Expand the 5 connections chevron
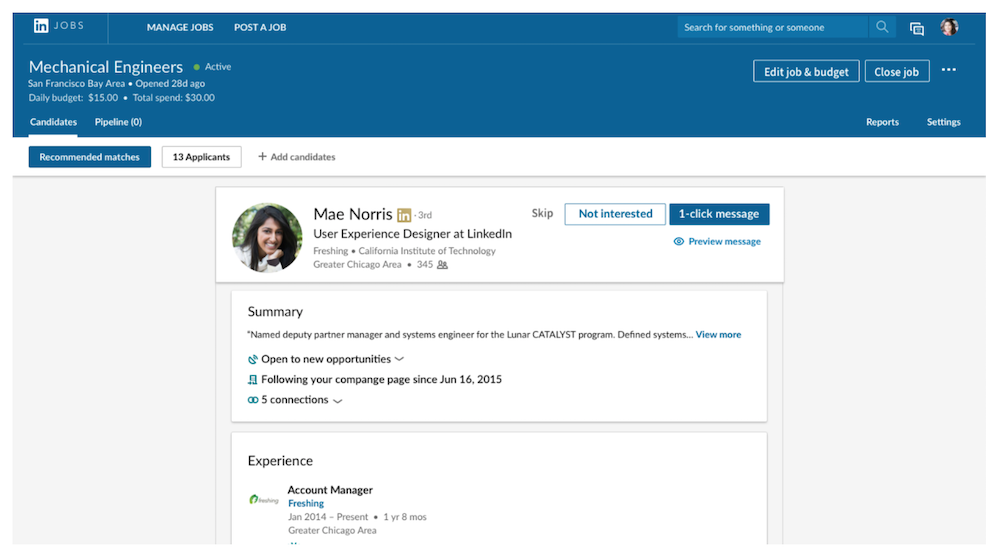The image size is (1000, 560). (337, 401)
